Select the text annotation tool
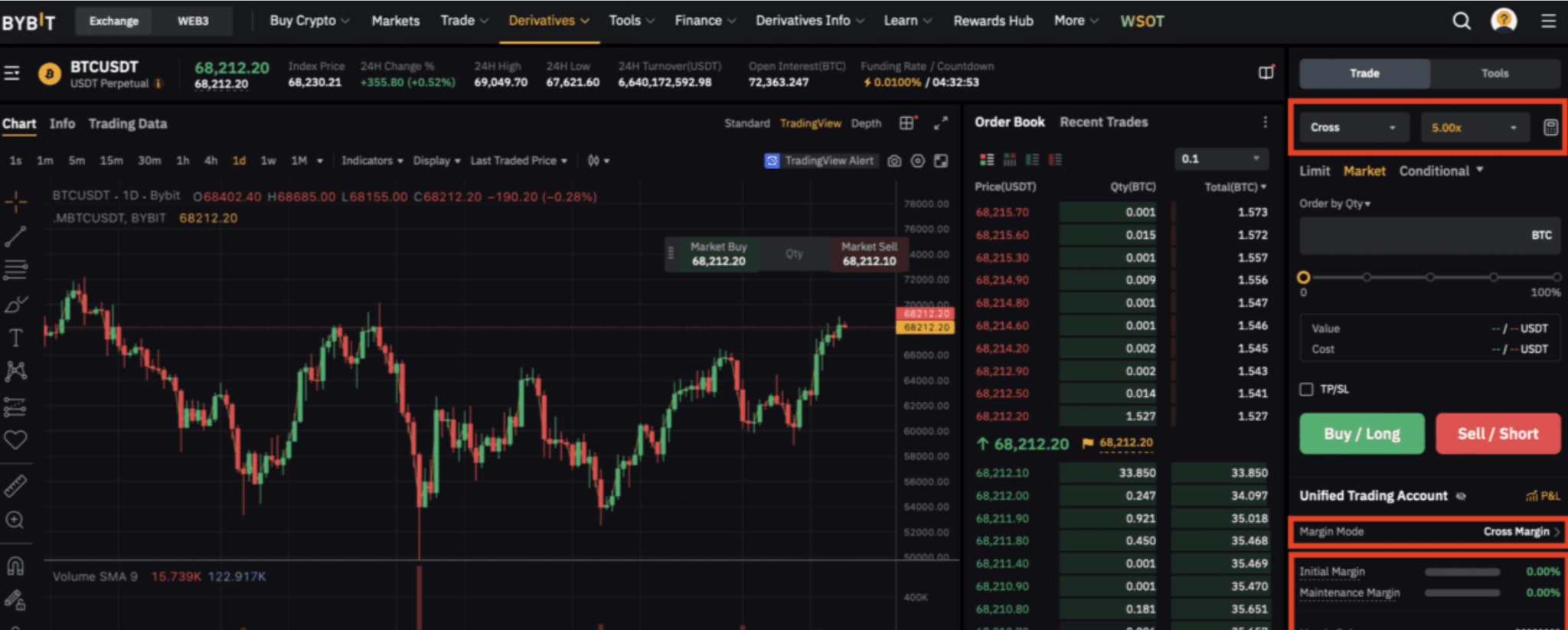The height and width of the screenshot is (630, 1568). pos(15,338)
